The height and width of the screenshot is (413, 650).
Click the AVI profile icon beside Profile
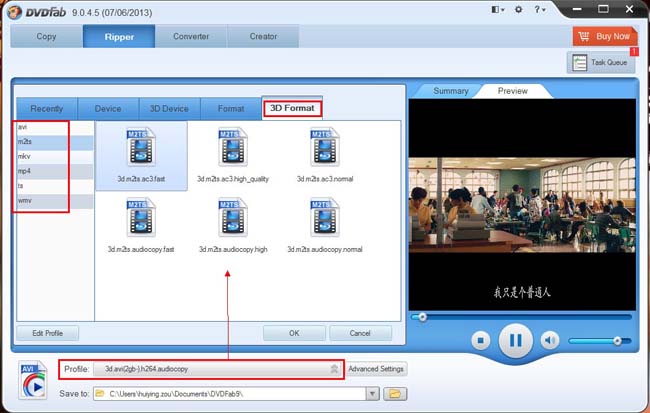click(x=33, y=380)
